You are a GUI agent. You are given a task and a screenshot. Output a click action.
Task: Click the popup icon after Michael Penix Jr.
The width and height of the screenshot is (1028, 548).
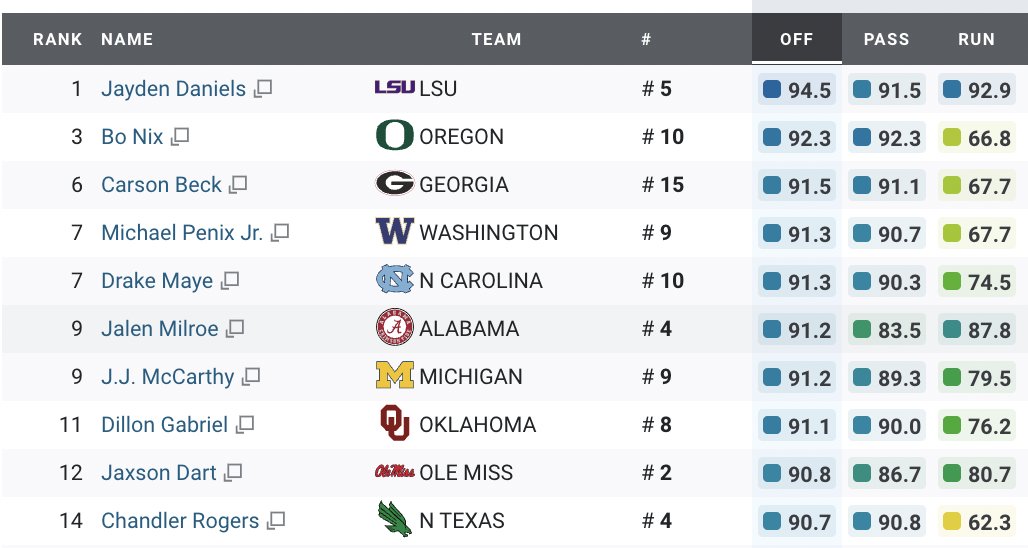click(x=280, y=232)
